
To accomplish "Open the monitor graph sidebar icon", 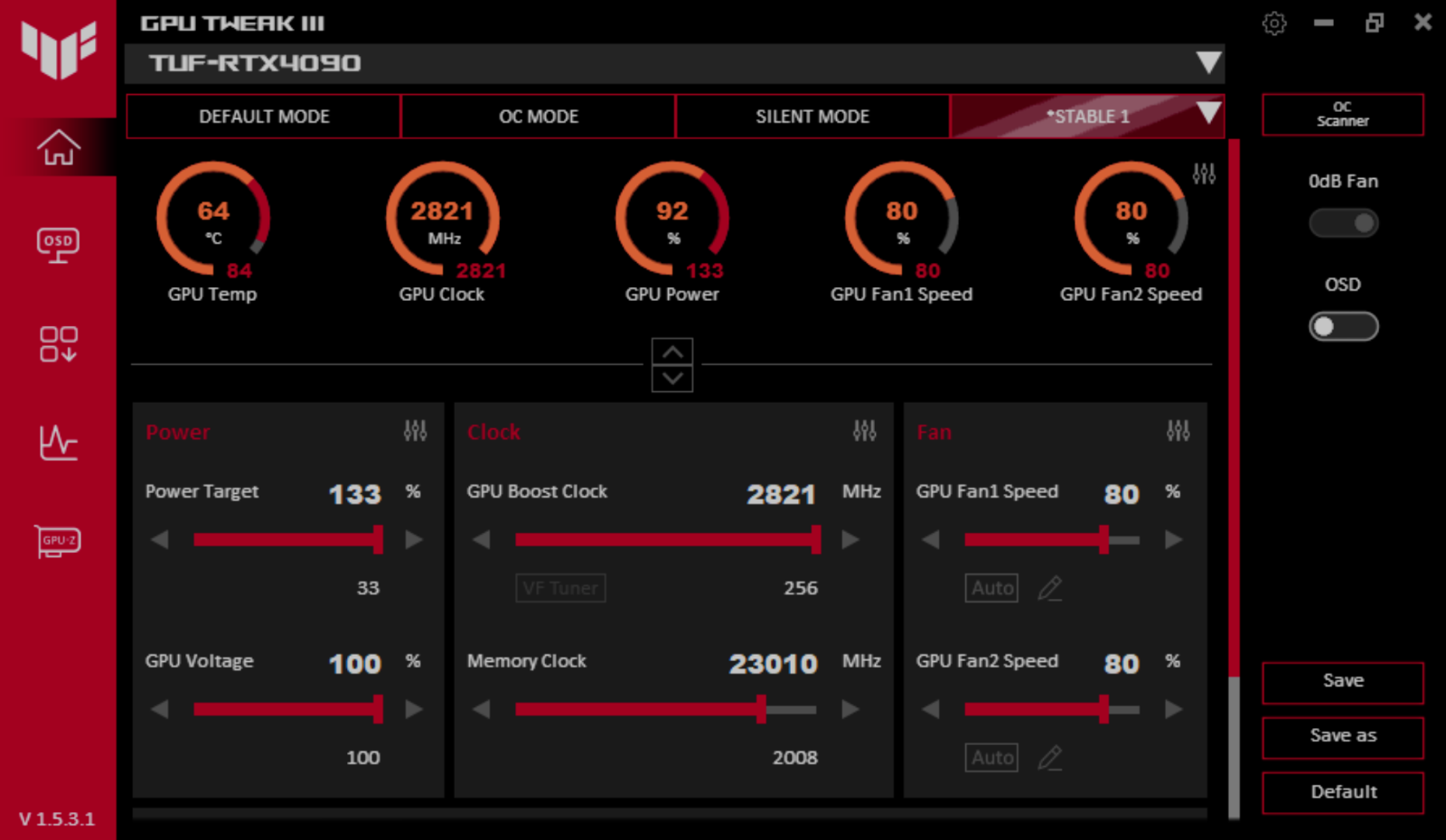I will [58, 443].
